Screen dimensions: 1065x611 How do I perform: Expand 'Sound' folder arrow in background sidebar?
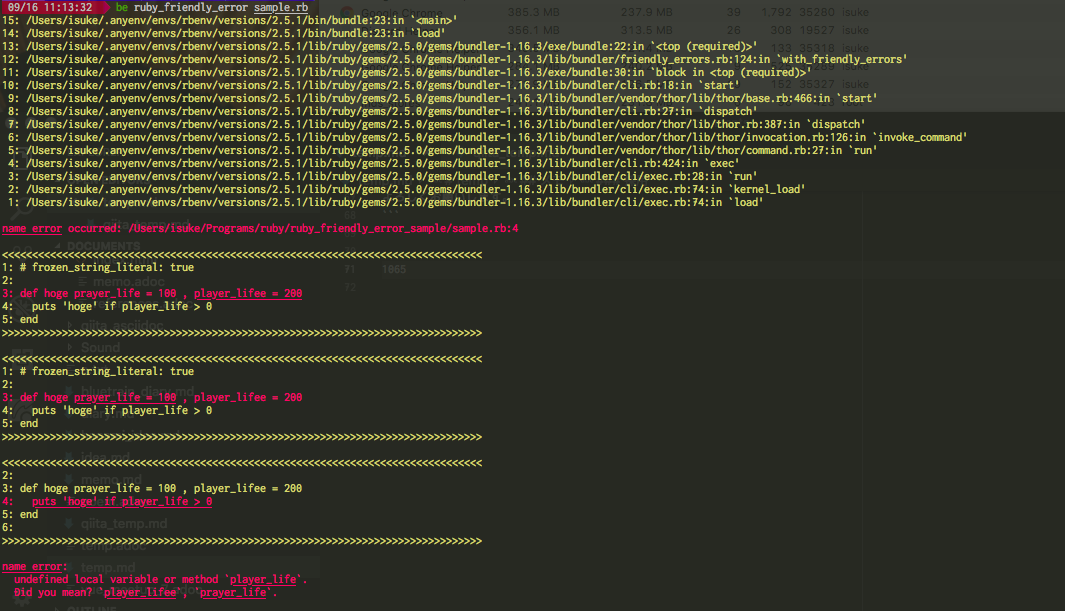pyautogui.click(x=71, y=347)
